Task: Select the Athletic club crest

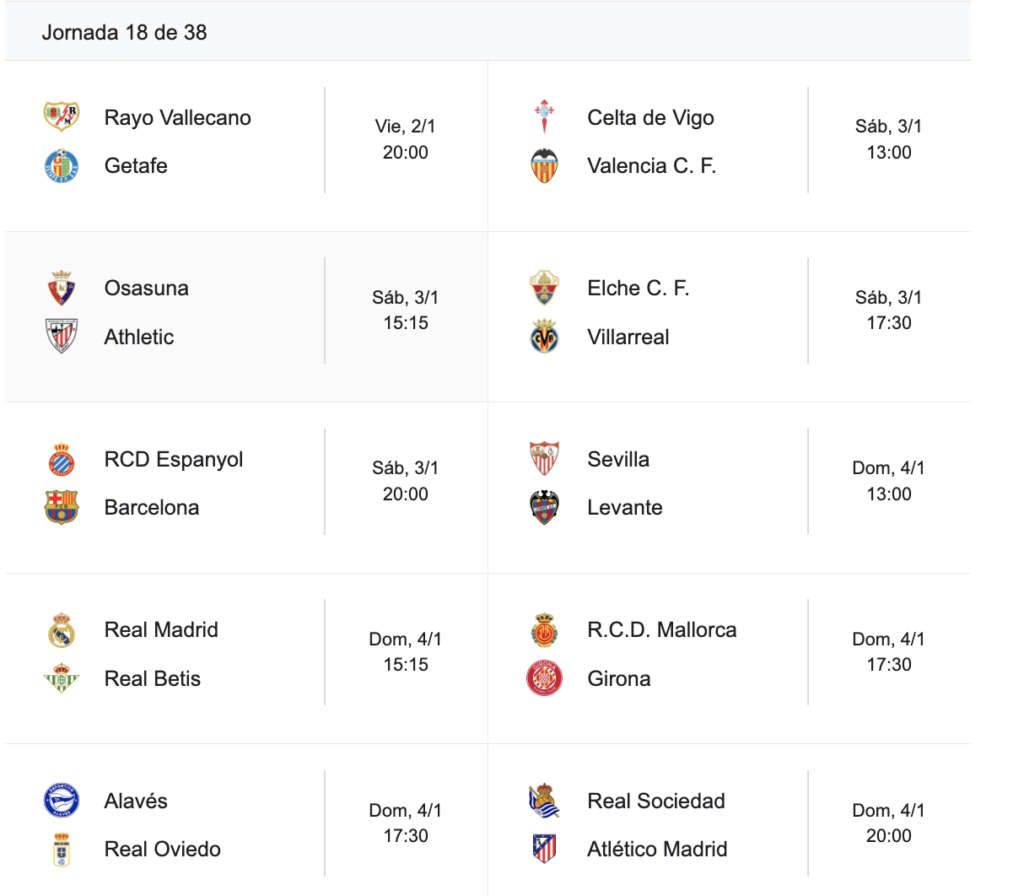Action: (x=61, y=336)
